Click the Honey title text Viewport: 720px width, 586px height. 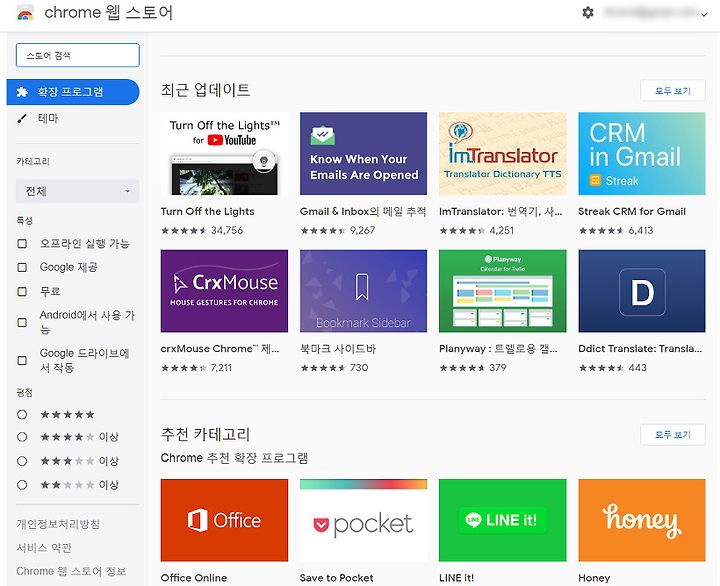click(x=594, y=578)
